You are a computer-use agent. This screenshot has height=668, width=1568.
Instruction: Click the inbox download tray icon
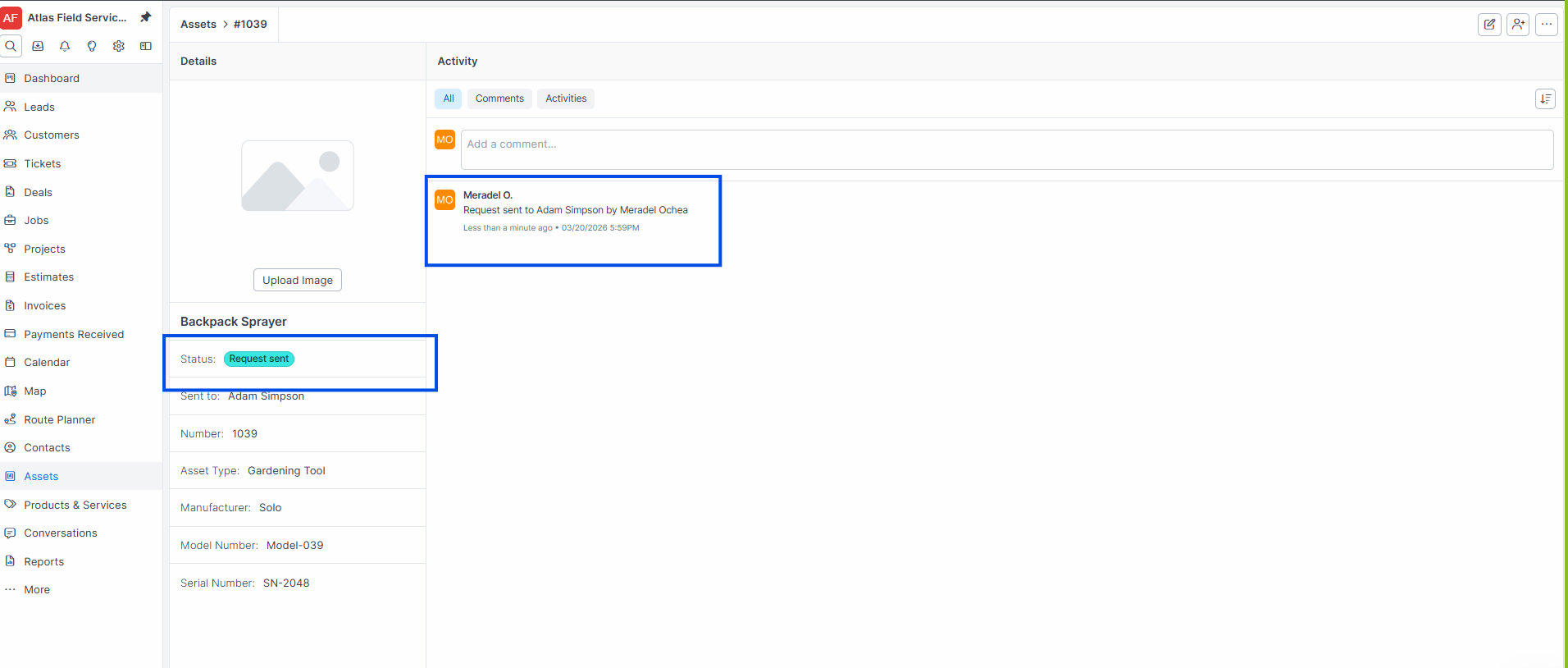38,46
